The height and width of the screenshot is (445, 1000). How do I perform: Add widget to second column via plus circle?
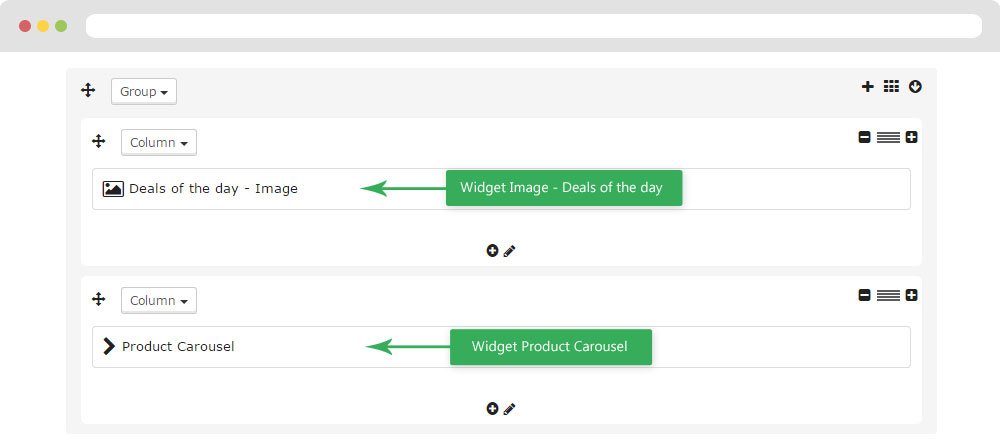point(492,409)
